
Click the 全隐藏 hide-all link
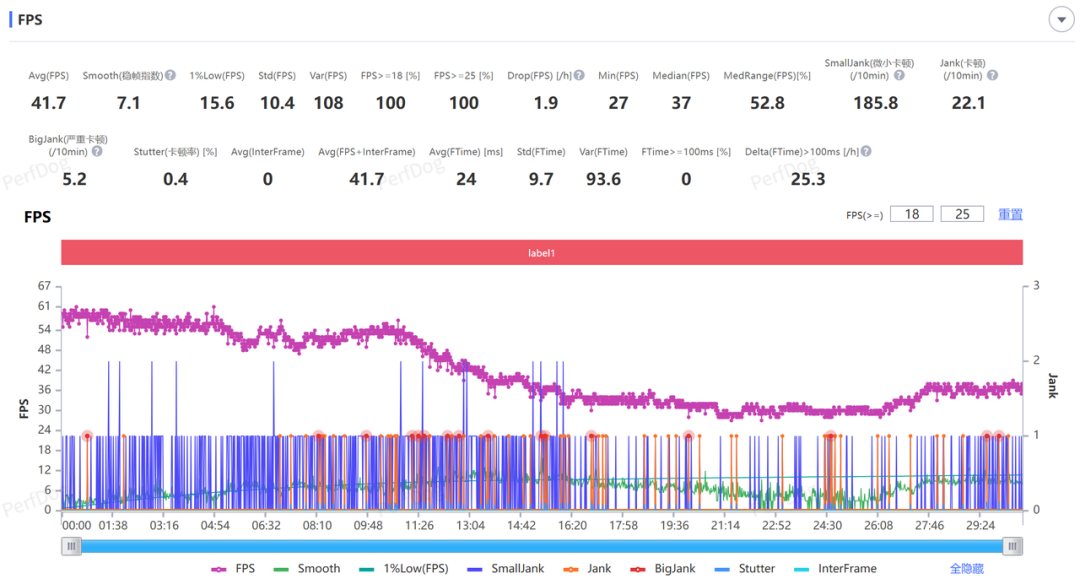[x=968, y=568]
